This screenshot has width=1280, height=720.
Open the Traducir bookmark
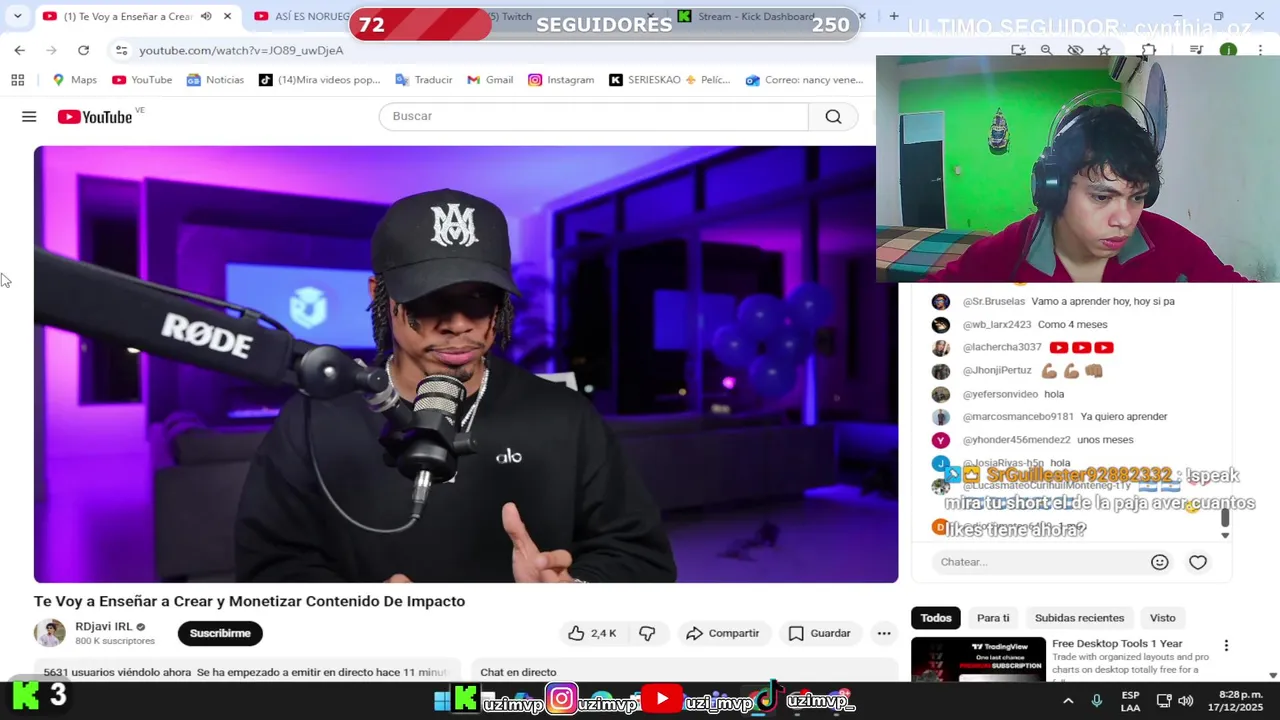(x=423, y=80)
